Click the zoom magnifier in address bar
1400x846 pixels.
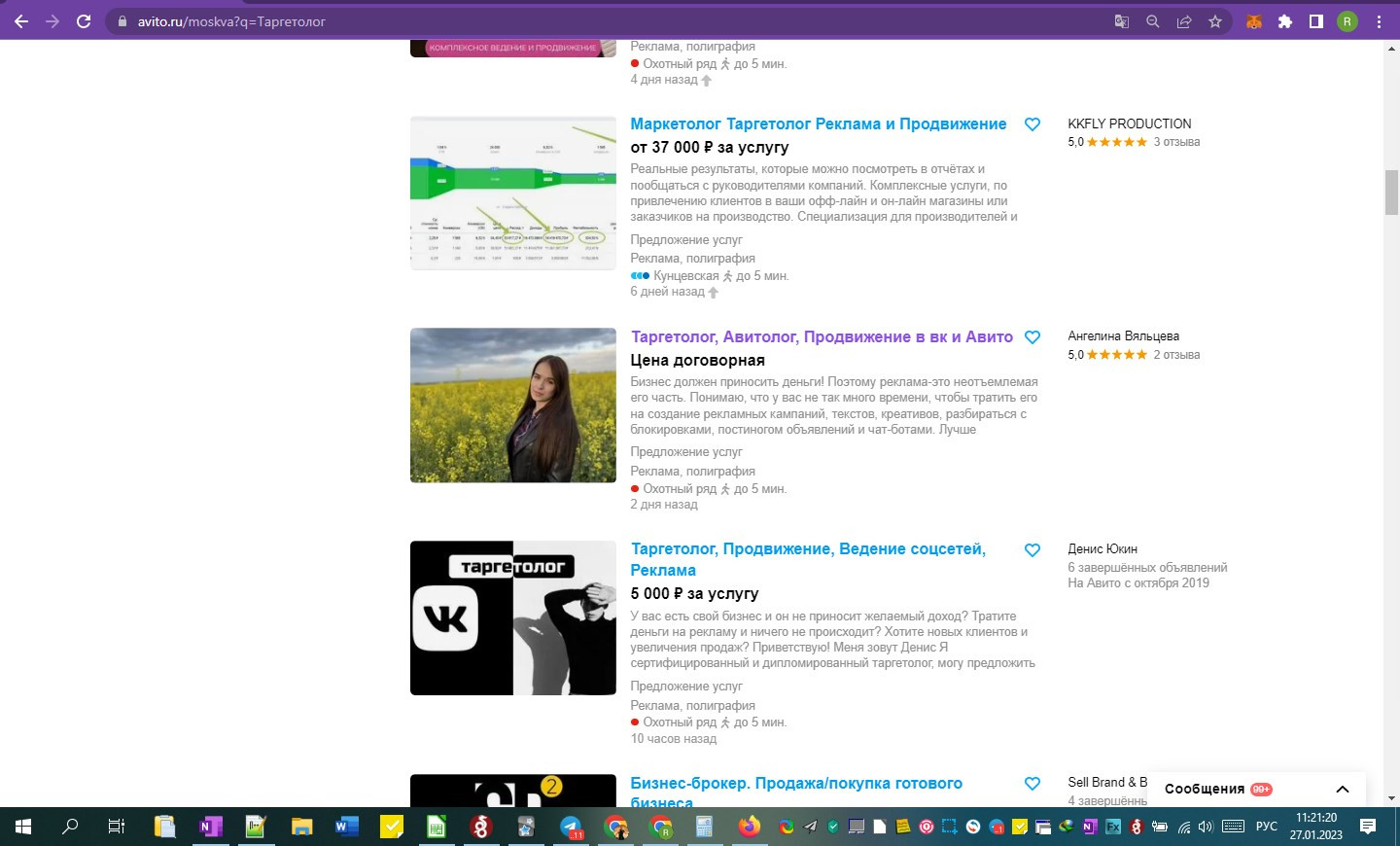tap(1152, 21)
